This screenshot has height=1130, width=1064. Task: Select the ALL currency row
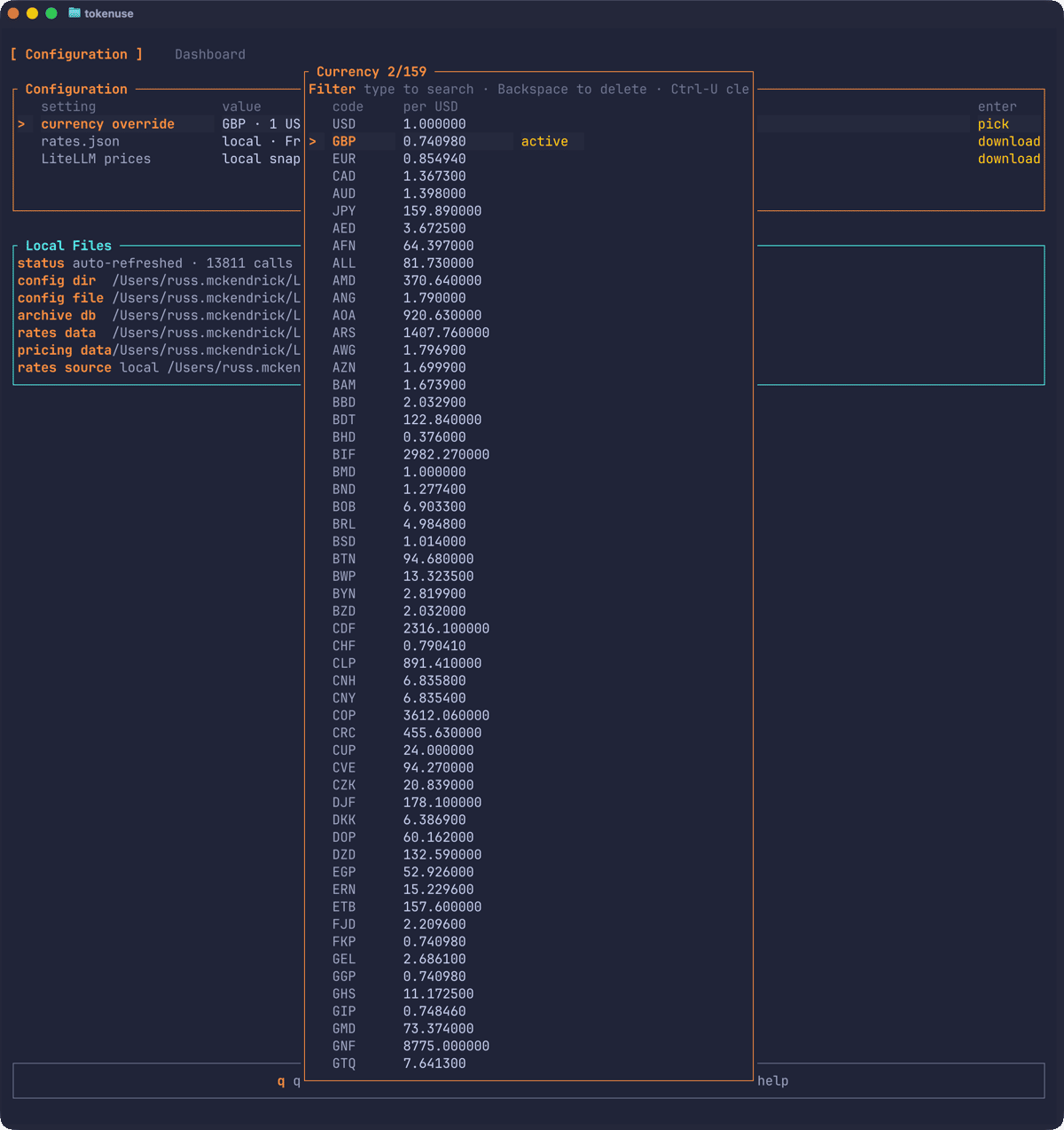tap(529, 263)
